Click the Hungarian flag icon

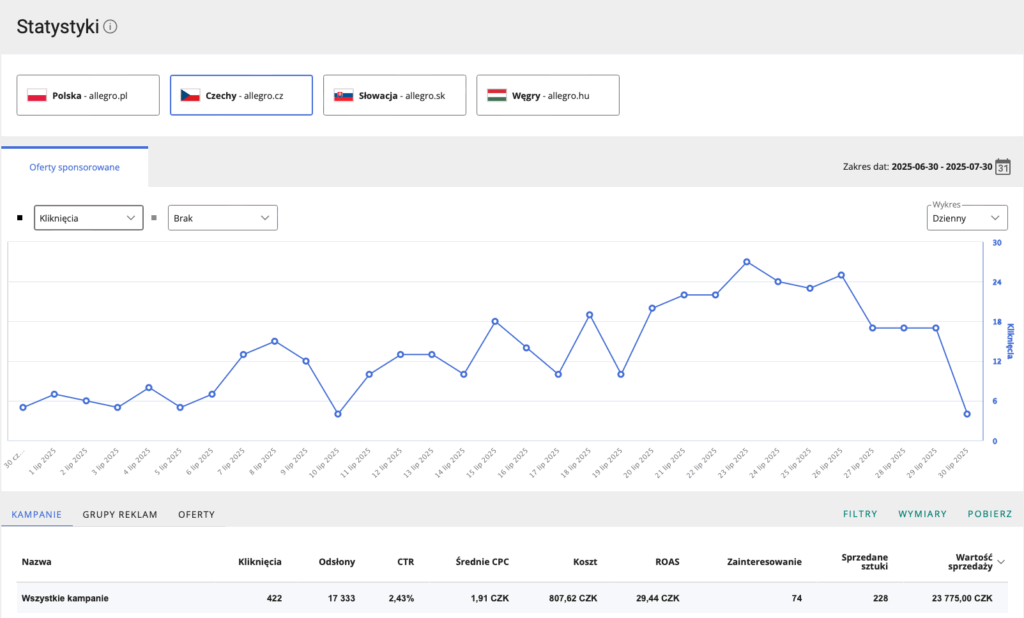[496, 96]
